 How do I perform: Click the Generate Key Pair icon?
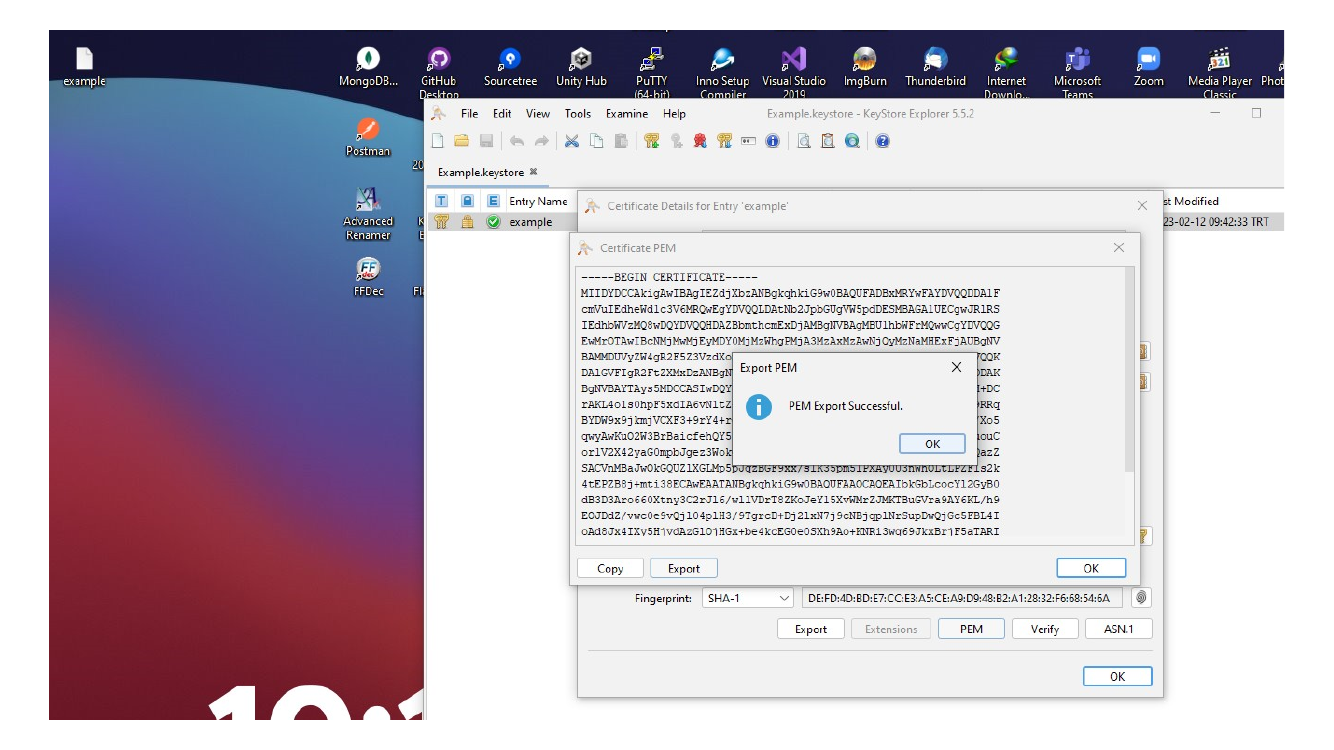click(652, 141)
